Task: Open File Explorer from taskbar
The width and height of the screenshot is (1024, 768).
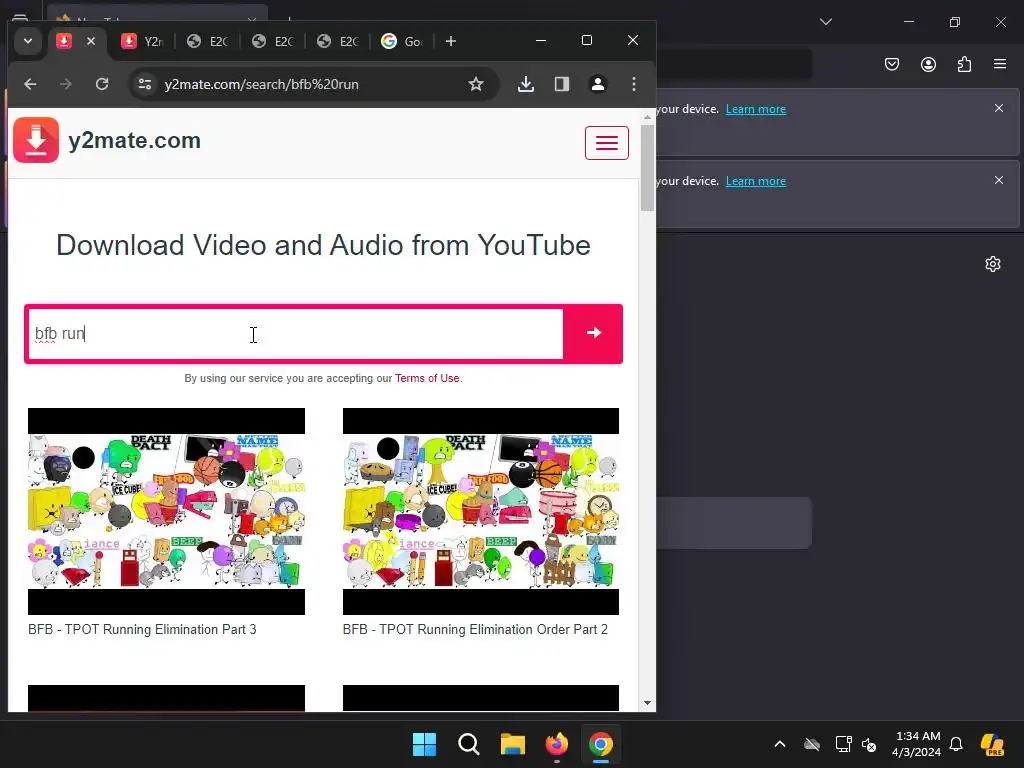Action: pos(513,744)
